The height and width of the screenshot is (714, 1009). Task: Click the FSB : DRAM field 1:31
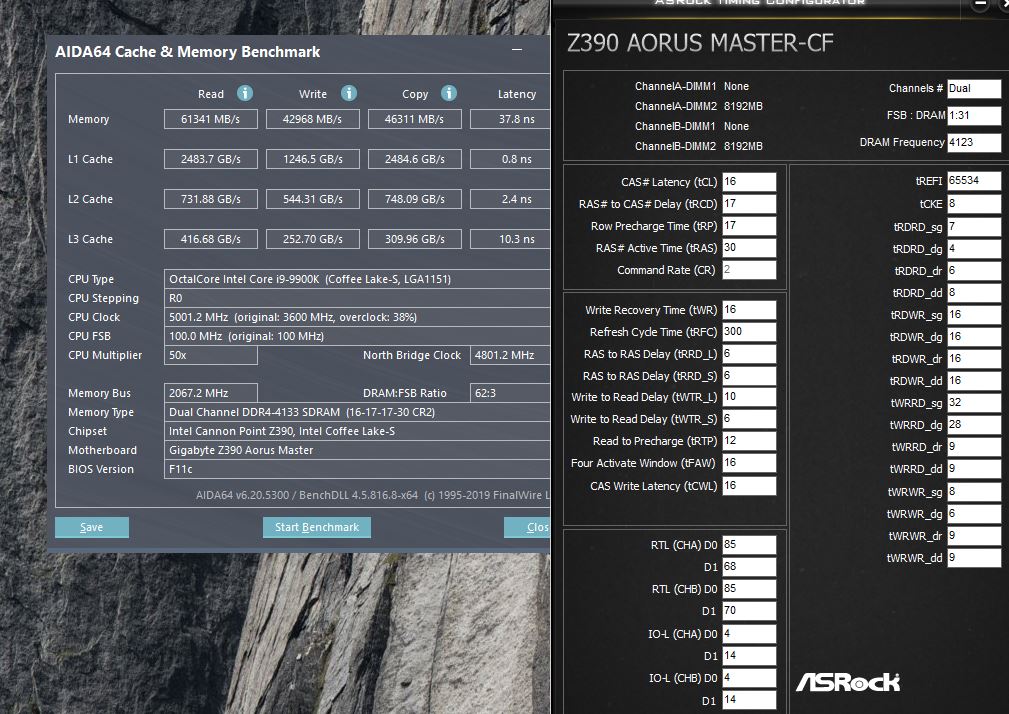[x=974, y=115]
